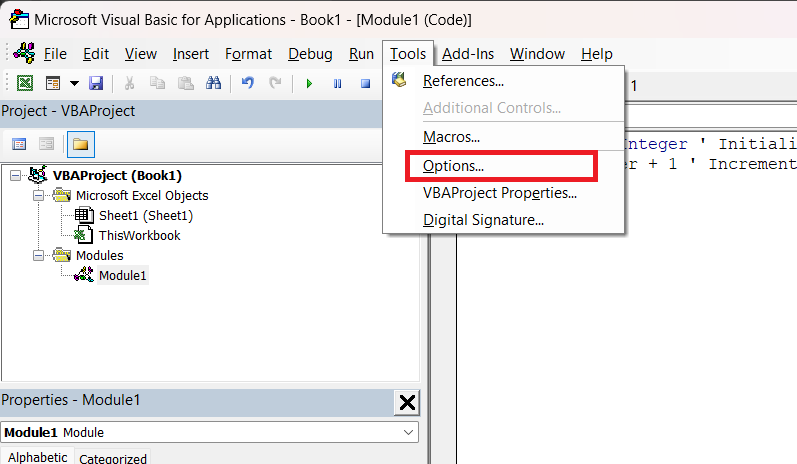The width and height of the screenshot is (797, 464).
Task: Select VBAProject (Book1) in project tree
Action: click(117, 176)
